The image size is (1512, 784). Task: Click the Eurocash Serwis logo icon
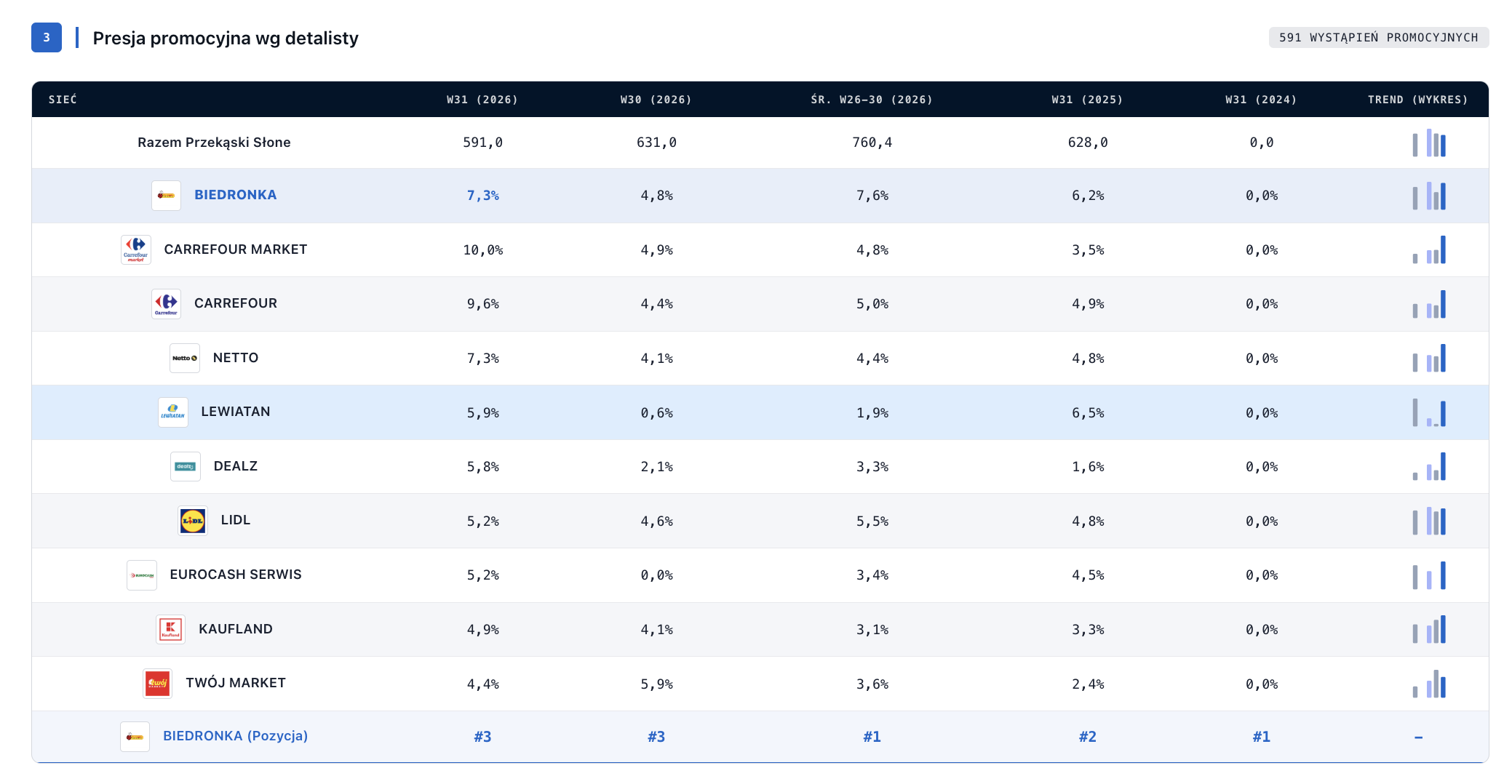point(142,575)
